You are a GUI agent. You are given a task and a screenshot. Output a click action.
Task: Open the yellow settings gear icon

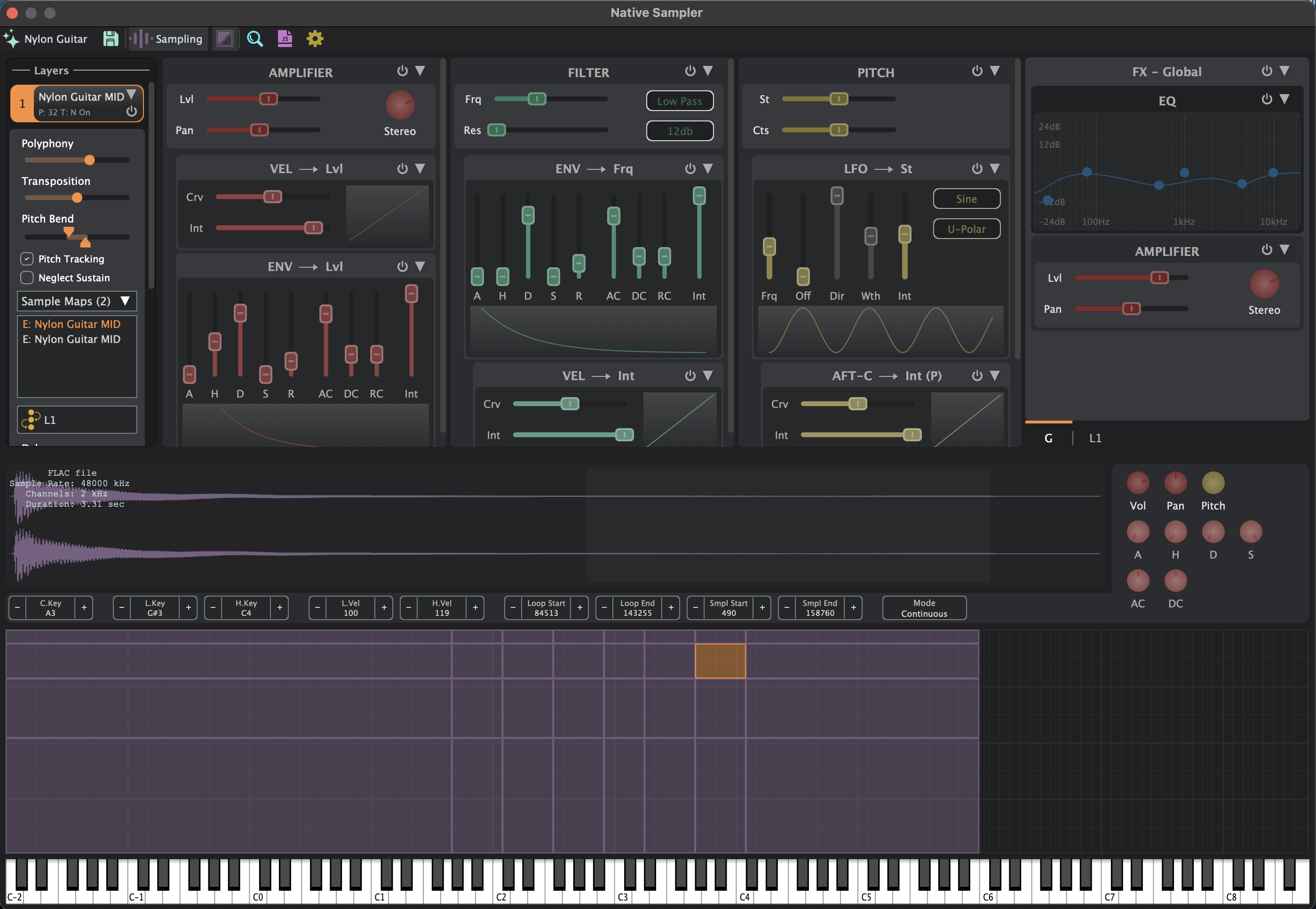tap(315, 39)
